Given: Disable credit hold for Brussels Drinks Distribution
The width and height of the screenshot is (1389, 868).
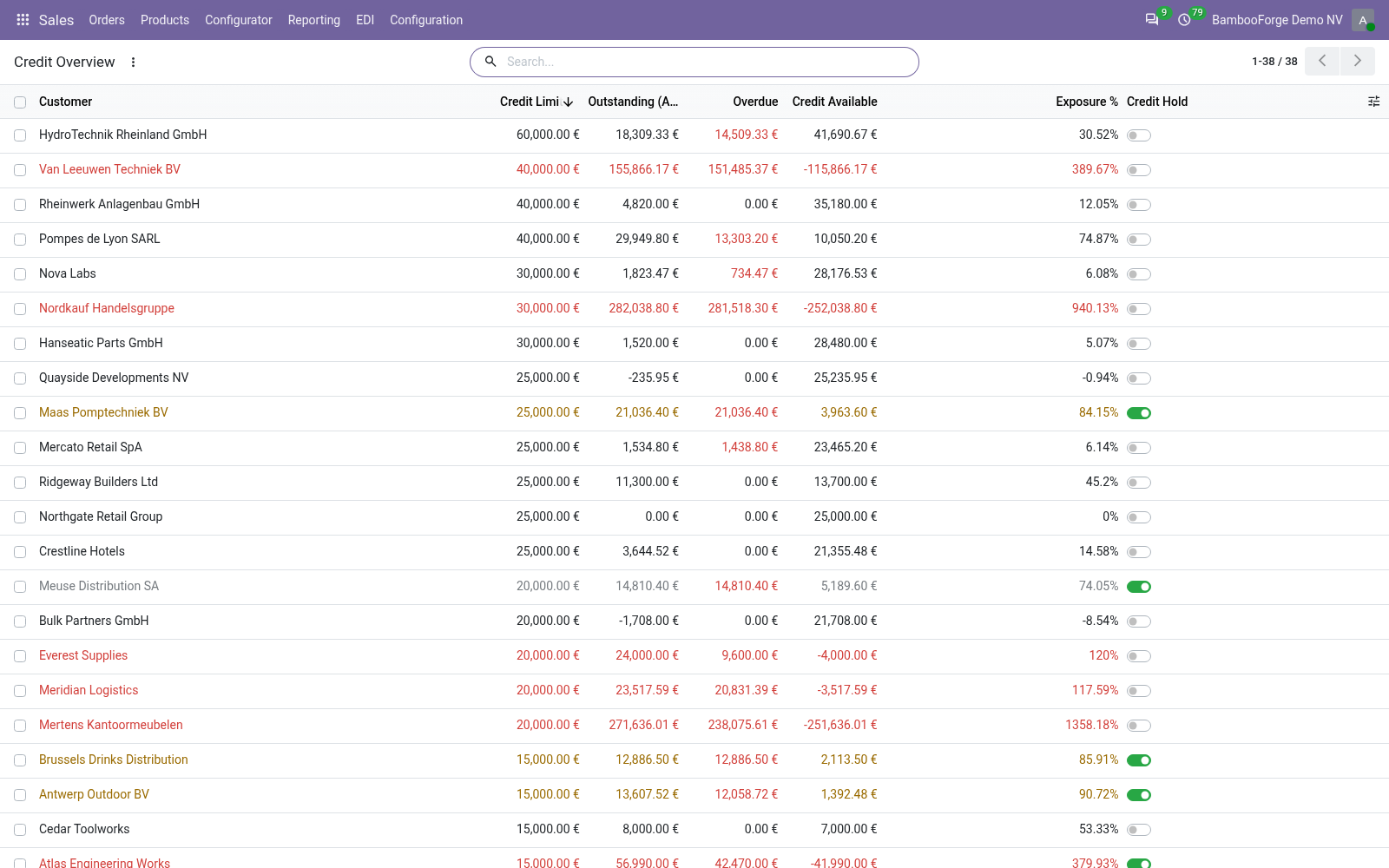Looking at the screenshot, I should pos(1139,760).
